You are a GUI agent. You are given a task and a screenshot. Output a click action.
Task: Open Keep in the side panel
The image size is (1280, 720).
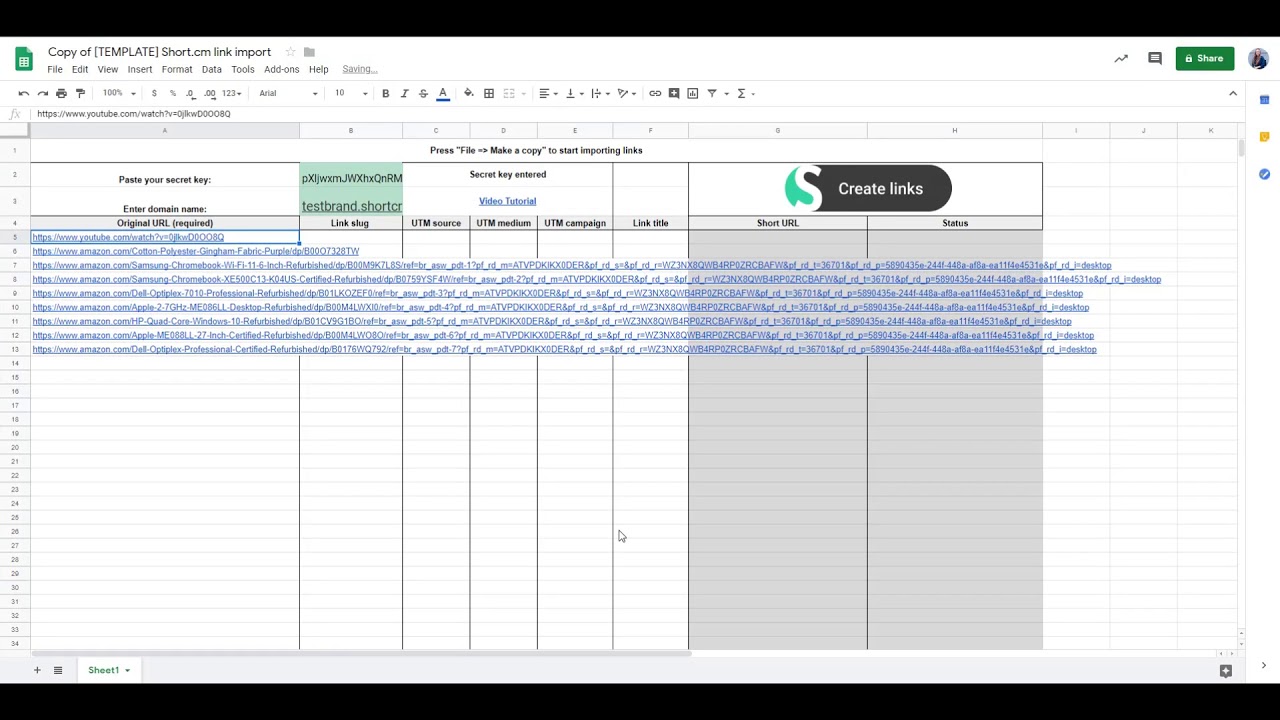[x=1264, y=137]
